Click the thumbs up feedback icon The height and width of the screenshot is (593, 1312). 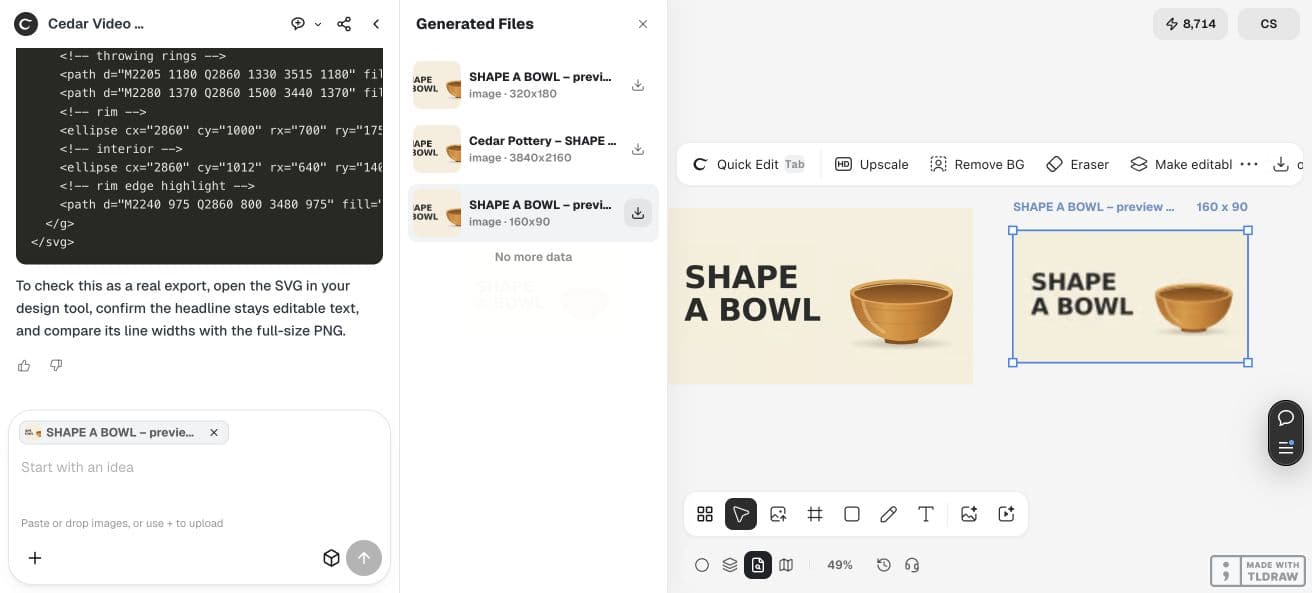tap(24, 366)
